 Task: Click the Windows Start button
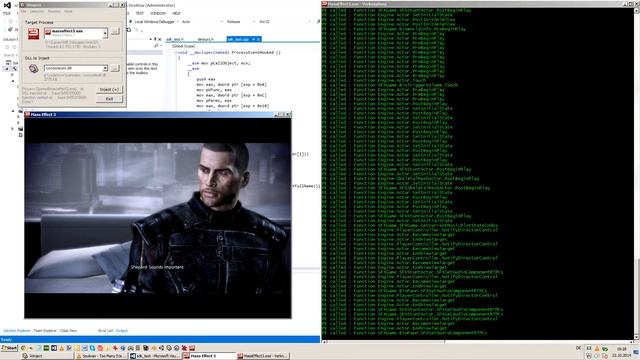click(9, 348)
